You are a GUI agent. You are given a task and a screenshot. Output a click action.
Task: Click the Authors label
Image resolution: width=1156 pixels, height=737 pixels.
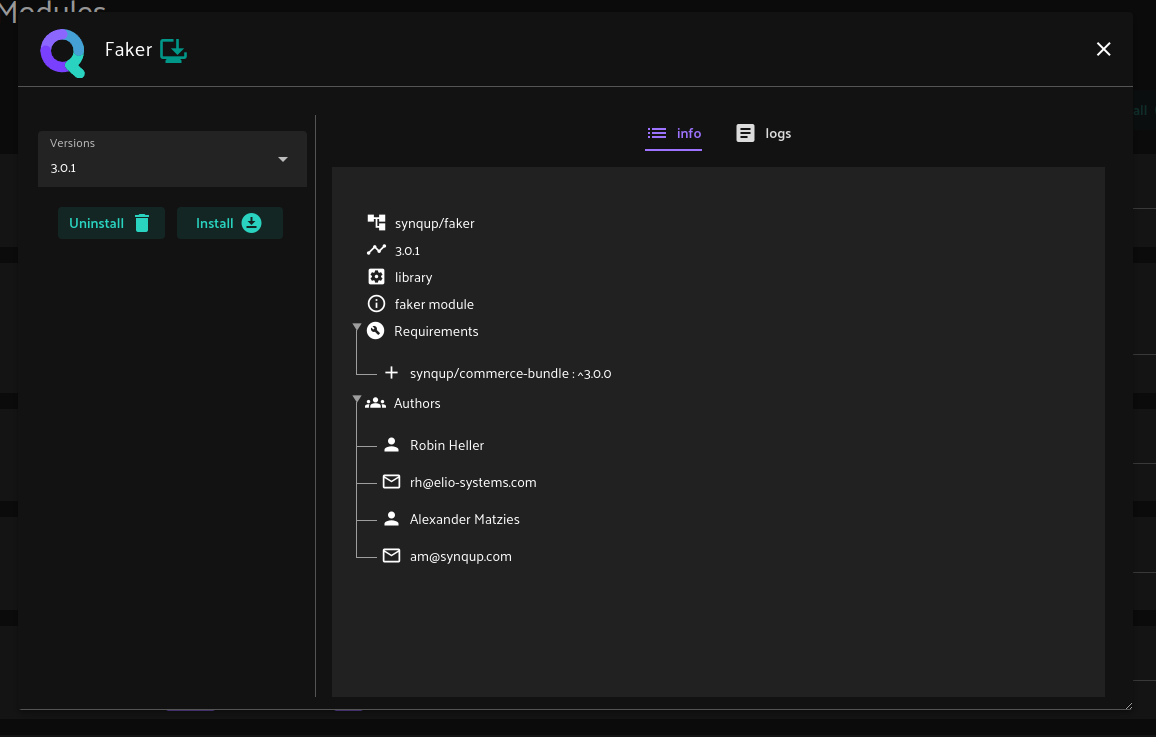[x=417, y=403]
